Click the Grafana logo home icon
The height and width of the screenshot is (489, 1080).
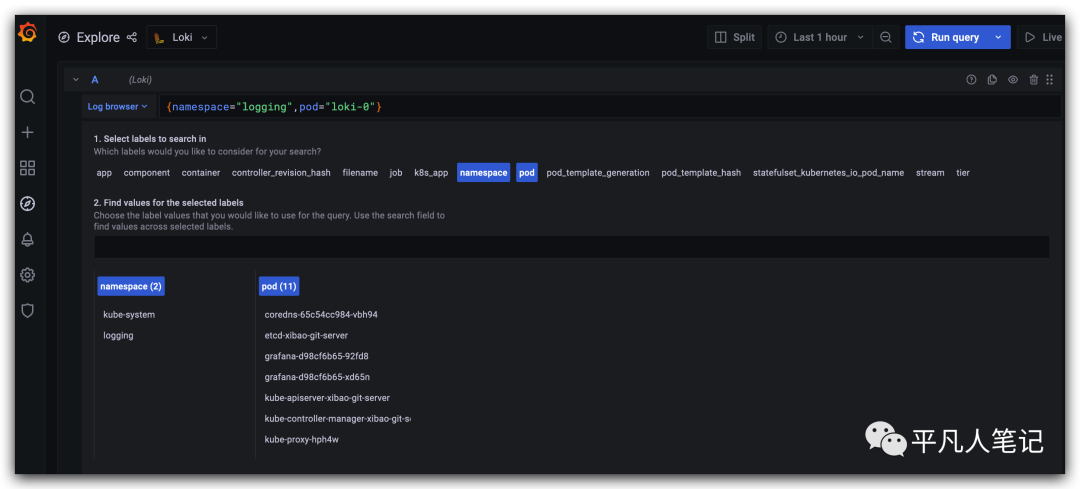point(28,34)
